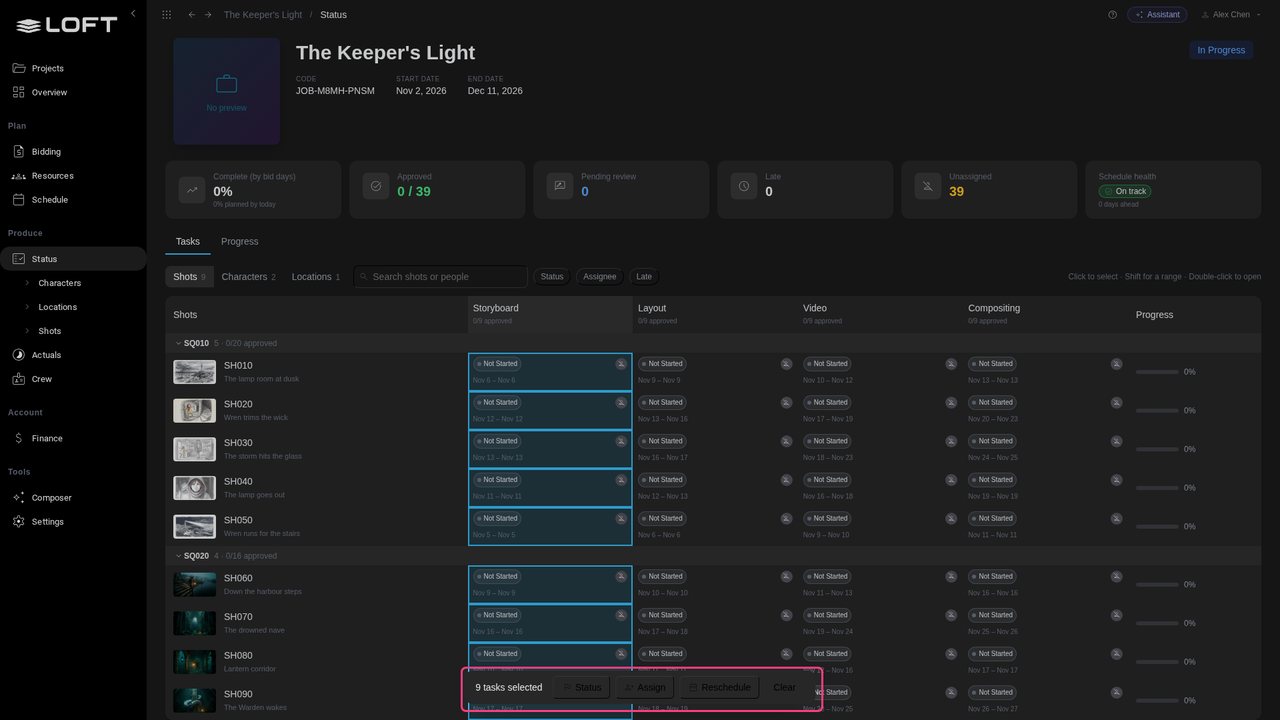Open the Finance dollar icon

[18, 438]
